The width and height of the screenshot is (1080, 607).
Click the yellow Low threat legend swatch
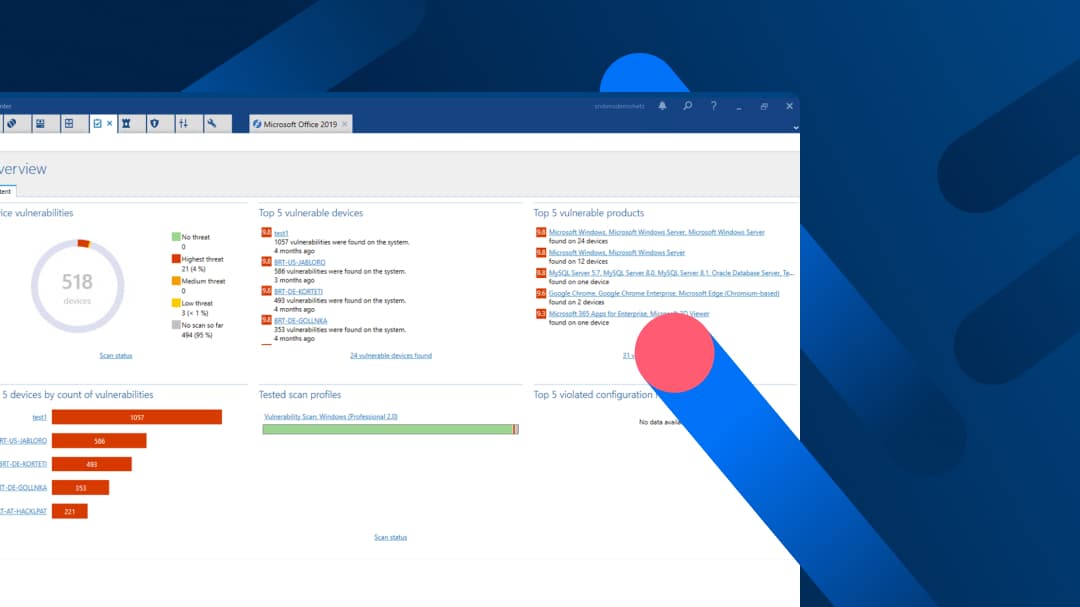[176, 302]
